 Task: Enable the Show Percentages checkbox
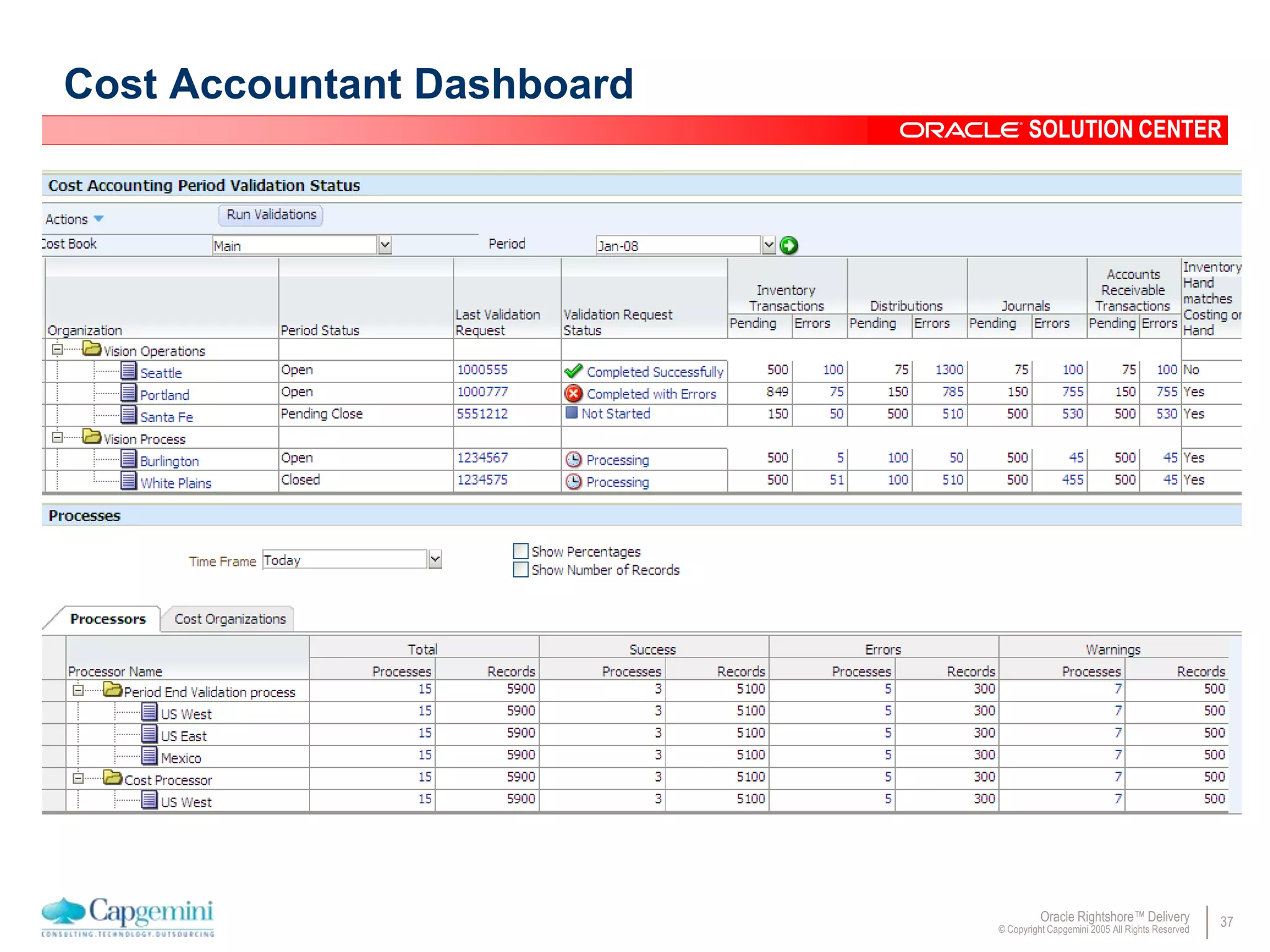521,551
